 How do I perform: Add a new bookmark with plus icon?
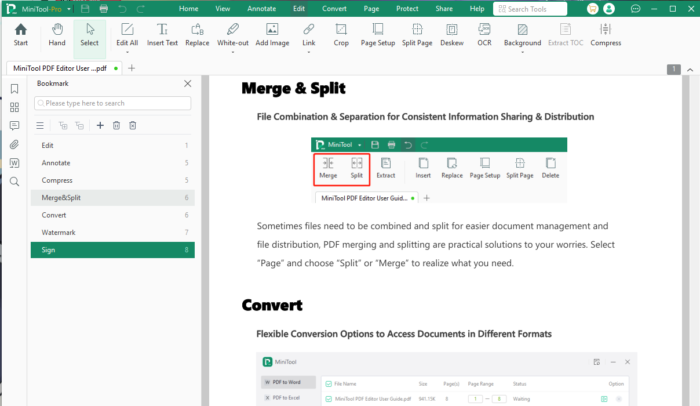pyautogui.click(x=99, y=125)
